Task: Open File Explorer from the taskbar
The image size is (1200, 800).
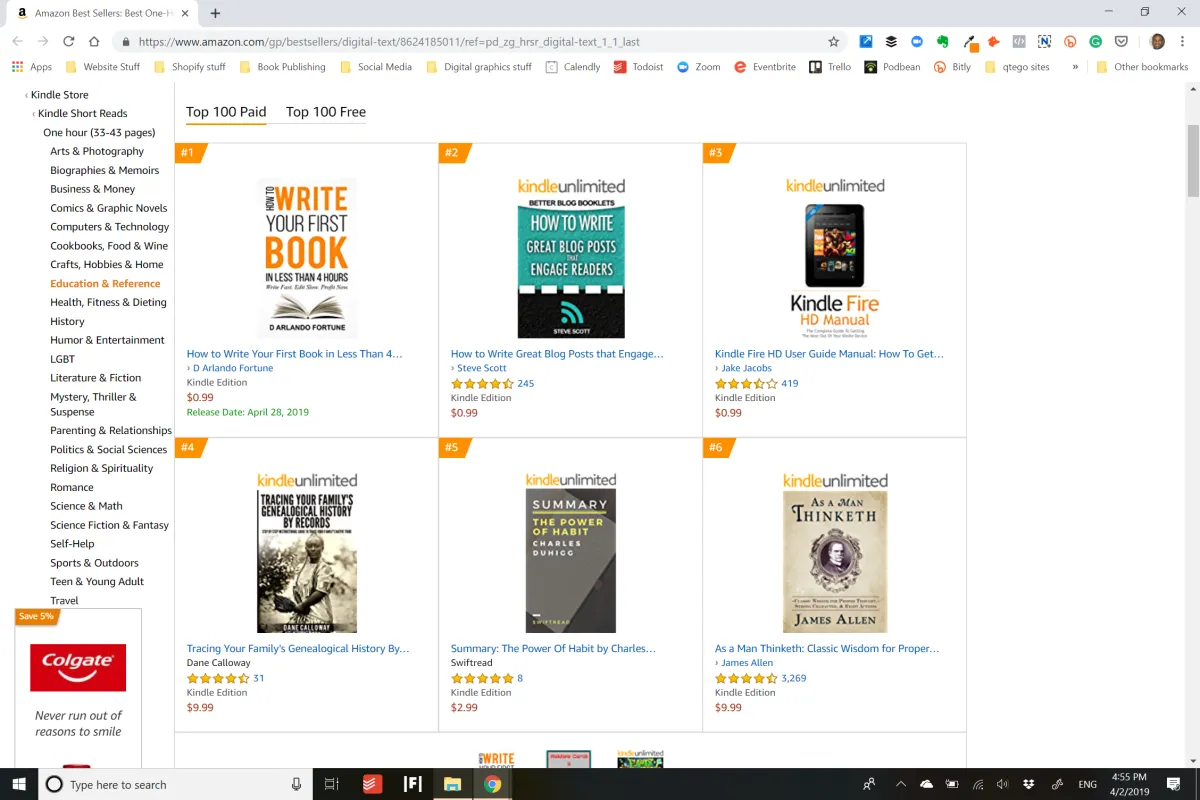Action: coord(452,784)
